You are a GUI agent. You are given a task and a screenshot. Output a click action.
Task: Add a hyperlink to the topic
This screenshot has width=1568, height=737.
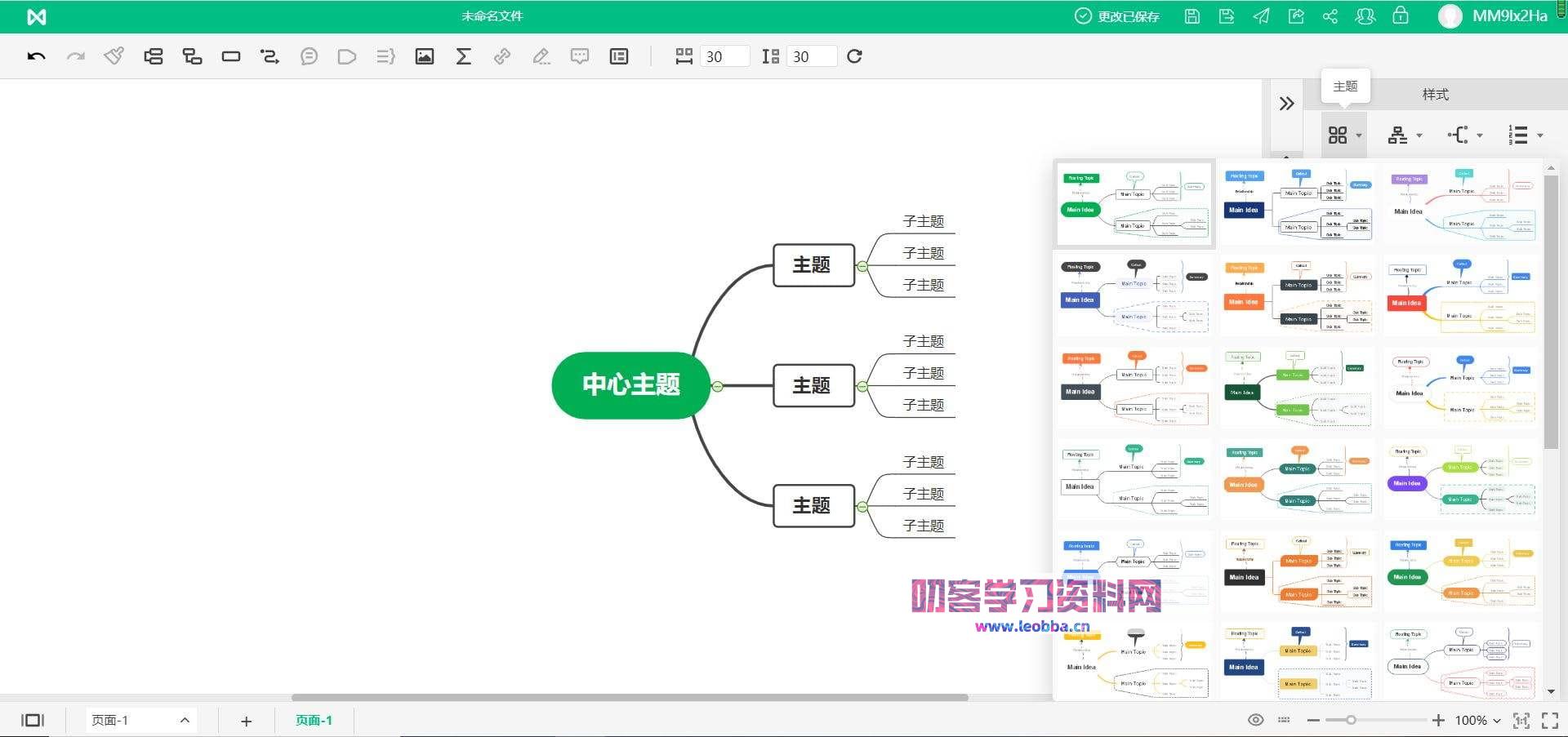pyautogui.click(x=501, y=56)
